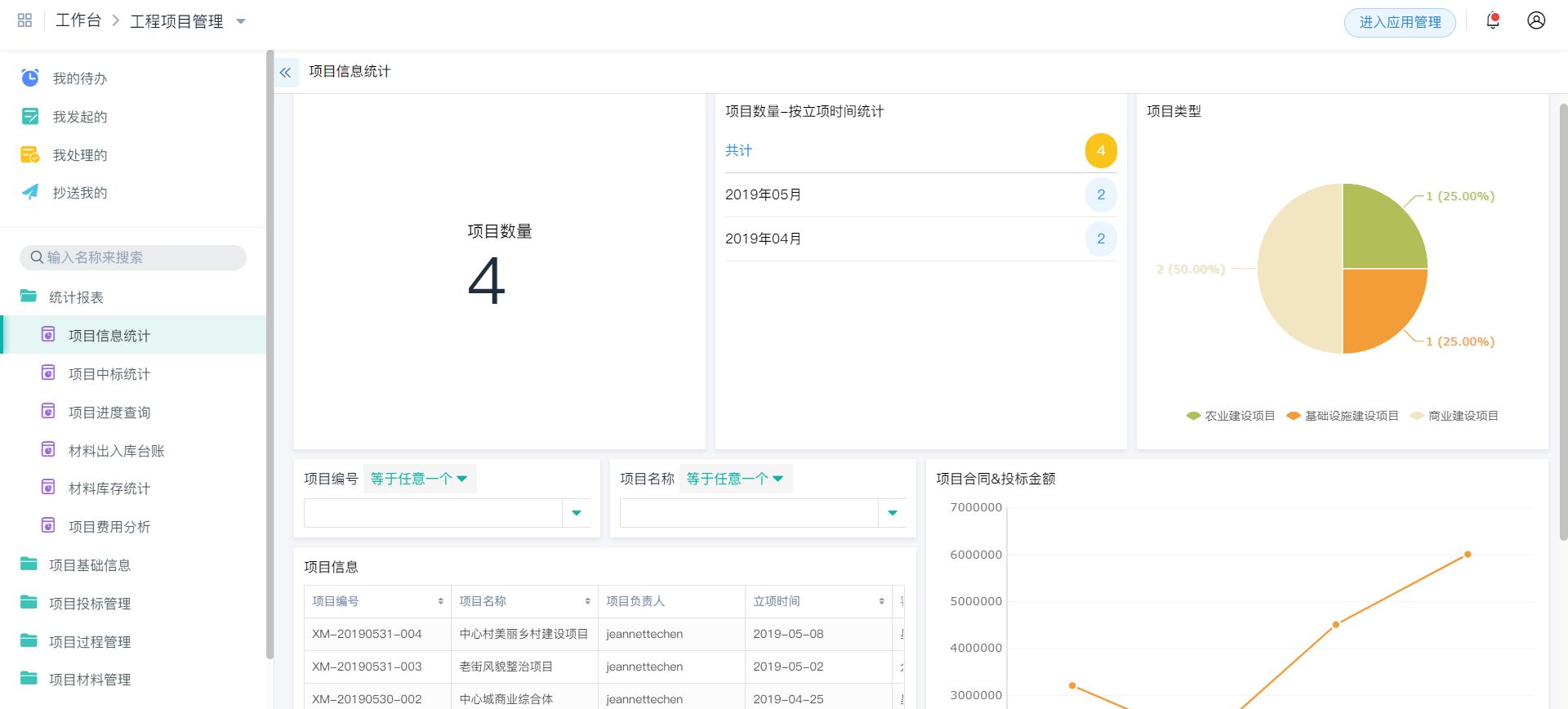Image resolution: width=1568 pixels, height=709 pixels.
Task: Toggle 农业建设项目 legend in pie chart
Action: [1231, 416]
